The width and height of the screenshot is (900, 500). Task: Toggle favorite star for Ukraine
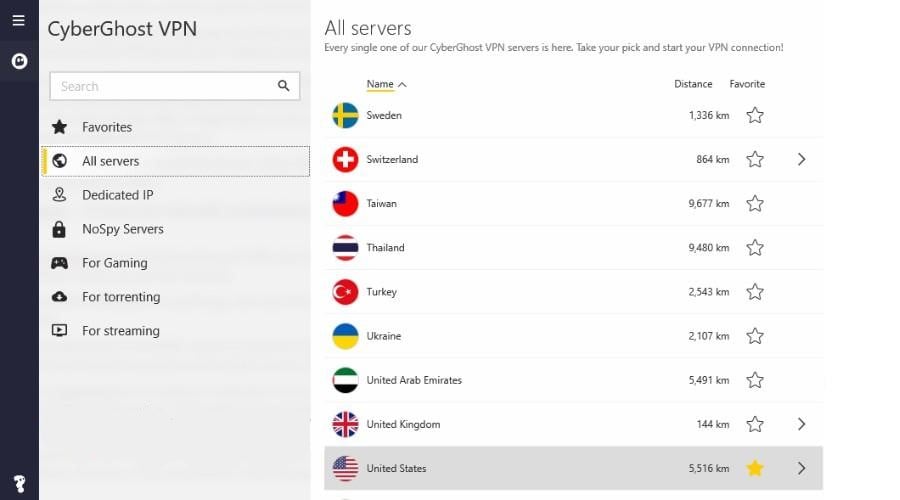tap(755, 336)
